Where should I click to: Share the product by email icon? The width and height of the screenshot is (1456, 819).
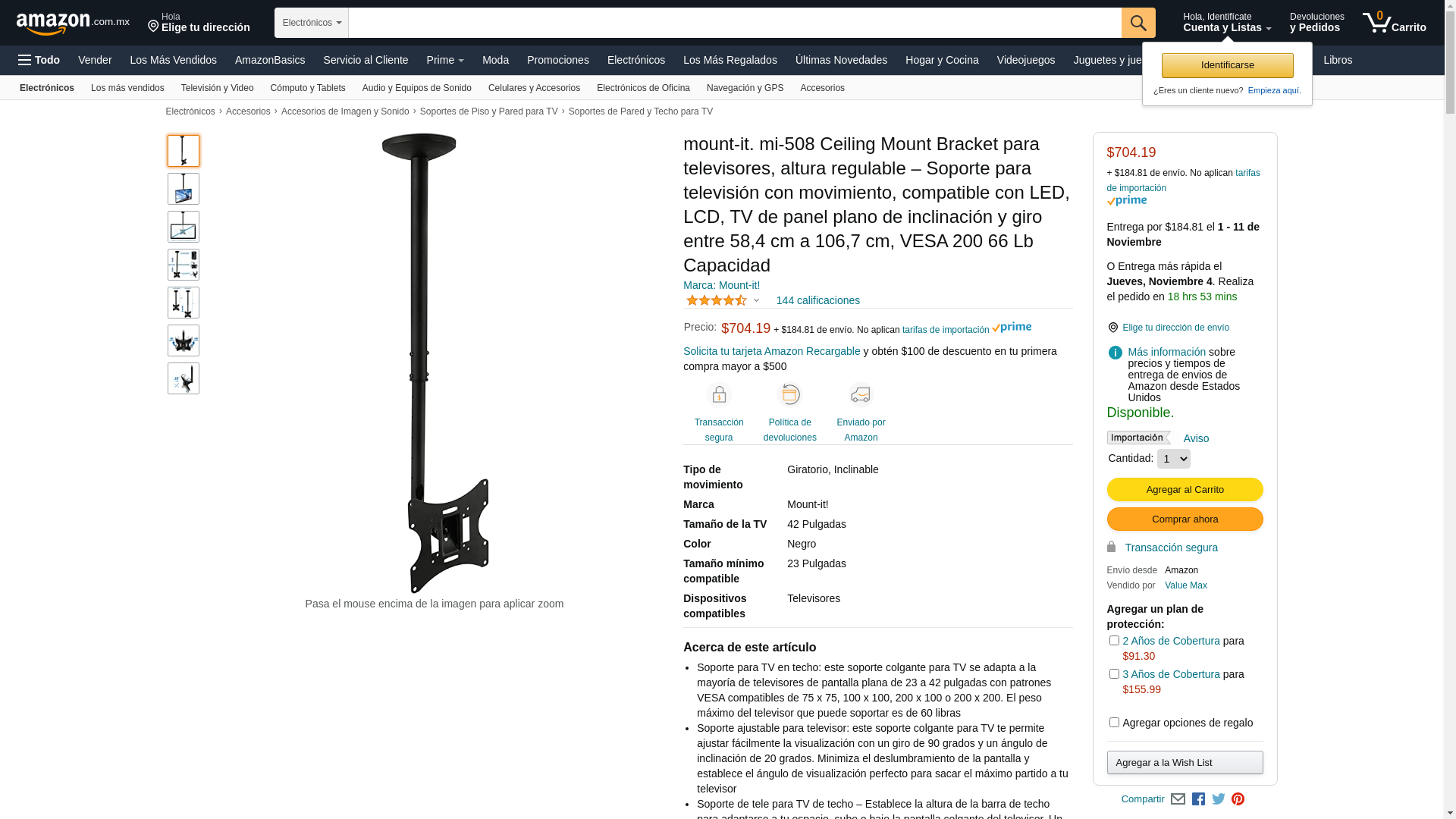point(1178,799)
